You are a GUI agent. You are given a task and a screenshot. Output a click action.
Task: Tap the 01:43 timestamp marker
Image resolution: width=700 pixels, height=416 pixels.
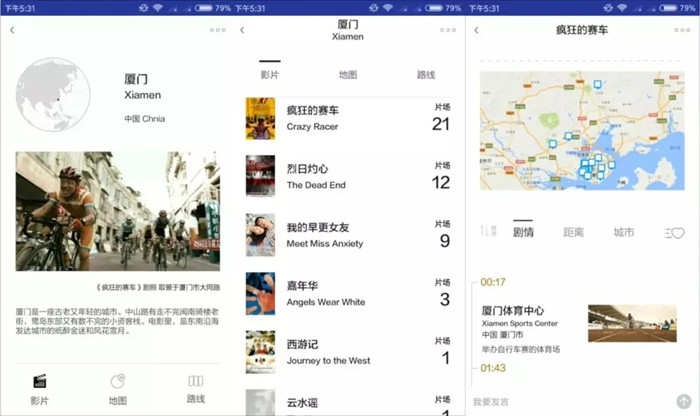pos(493,368)
